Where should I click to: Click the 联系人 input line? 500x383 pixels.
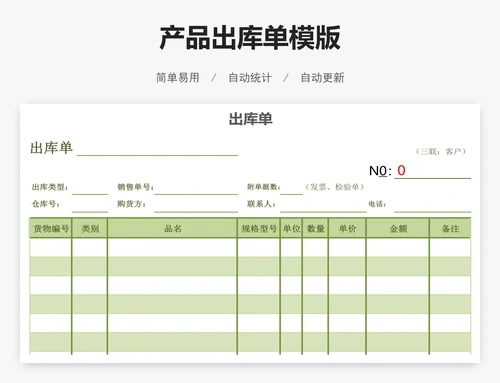(x=323, y=207)
